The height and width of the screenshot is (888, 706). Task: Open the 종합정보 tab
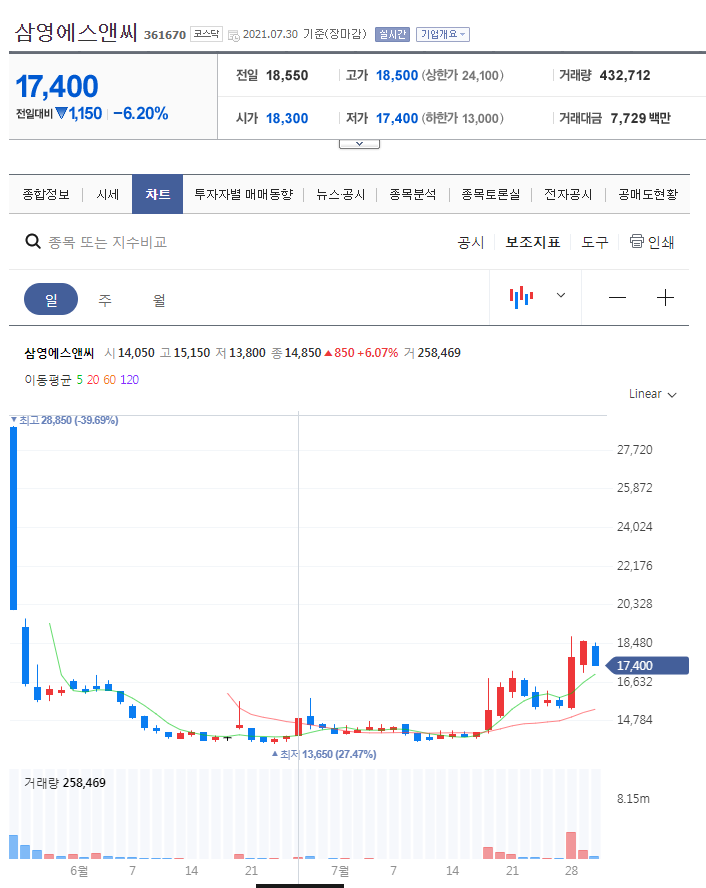click(46, 194)
